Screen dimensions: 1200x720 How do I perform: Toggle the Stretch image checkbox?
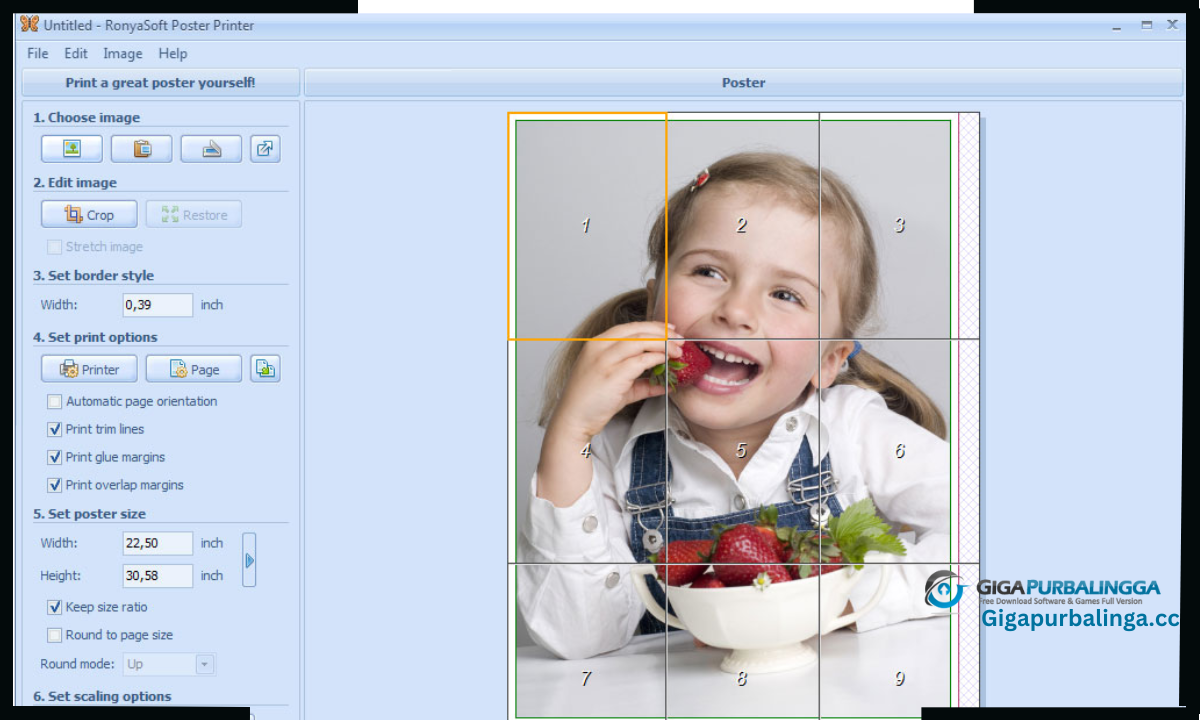tap(54, 247)
